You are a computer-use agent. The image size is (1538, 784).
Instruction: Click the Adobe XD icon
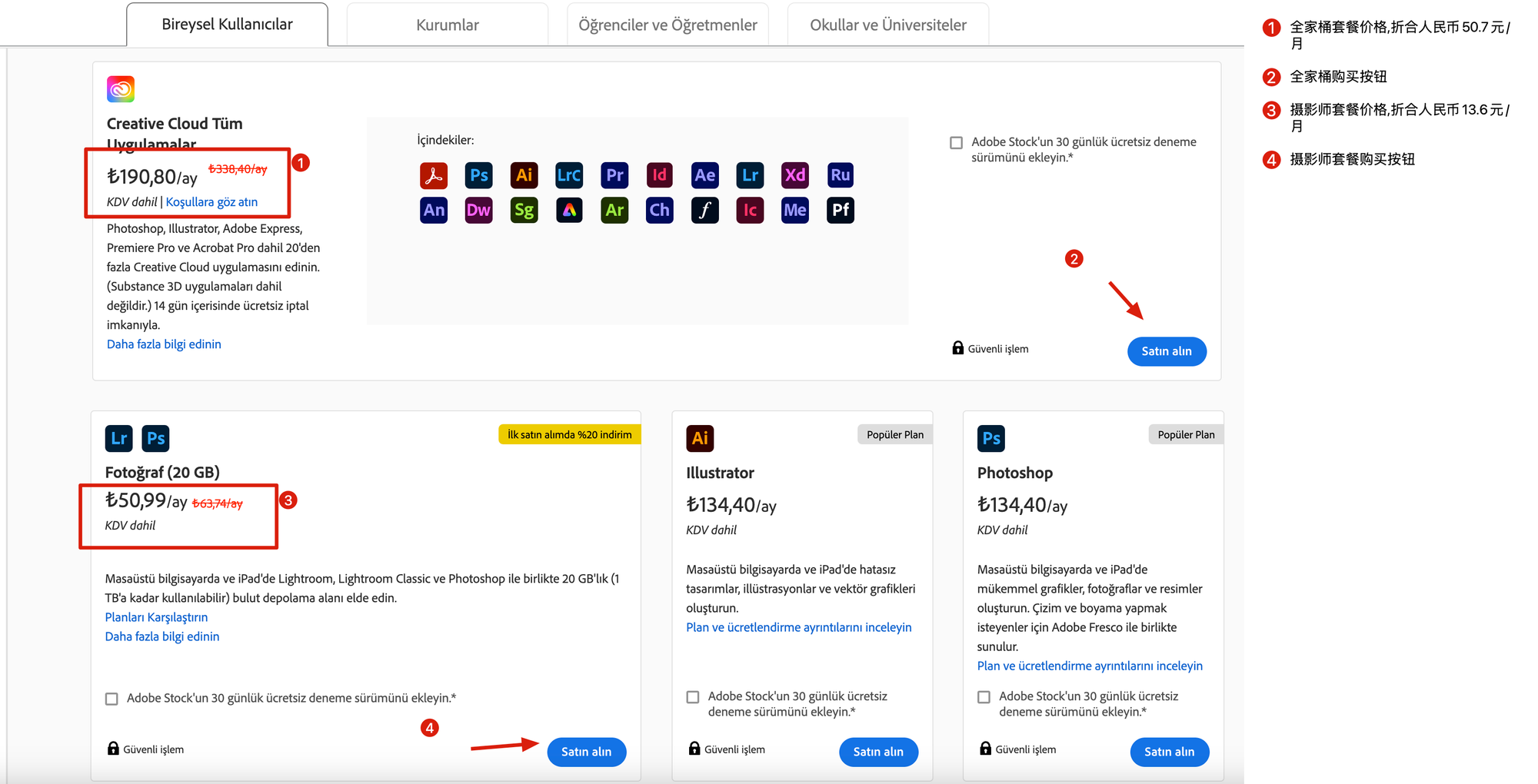795,175
